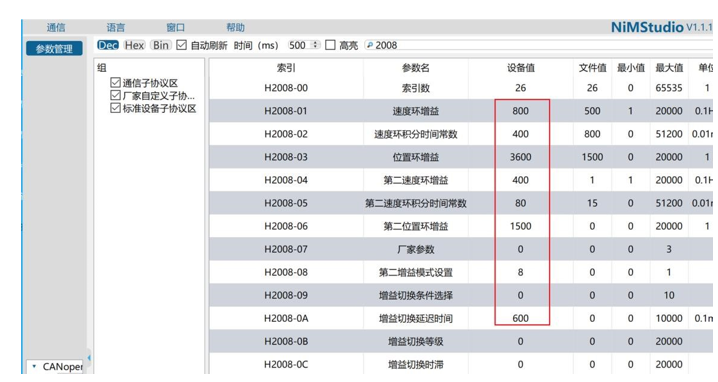
Task: Select row H2008-04
Action: (x=461, y=180)
